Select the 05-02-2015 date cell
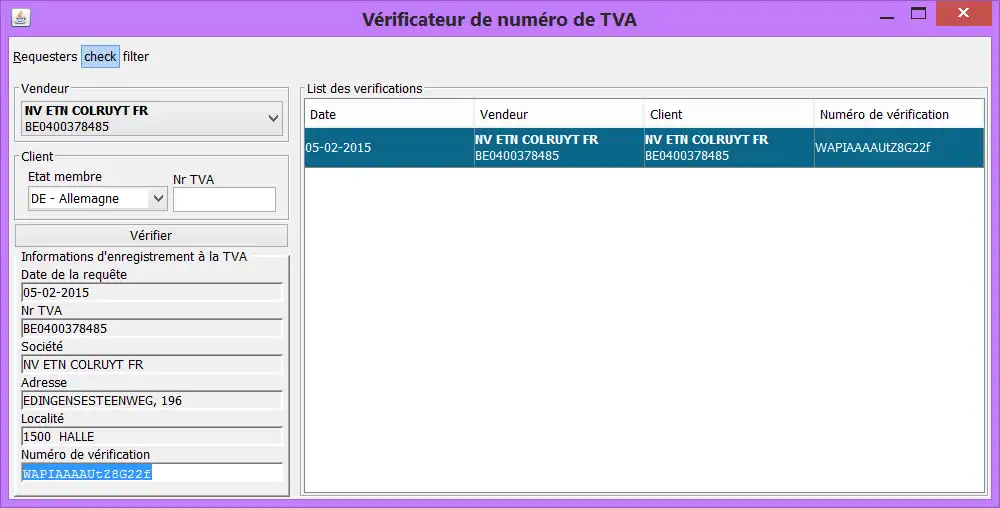 (389, 148)
